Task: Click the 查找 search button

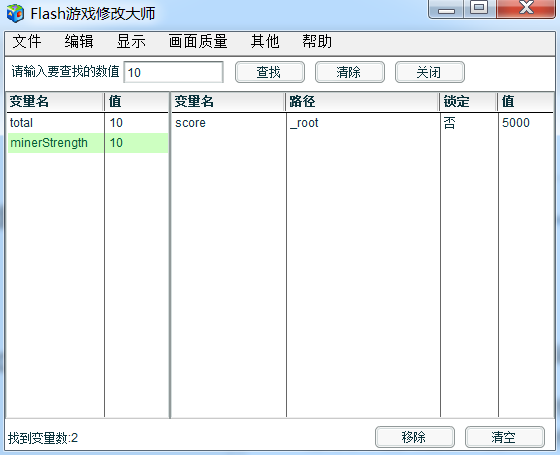Action: coord(270,72)
